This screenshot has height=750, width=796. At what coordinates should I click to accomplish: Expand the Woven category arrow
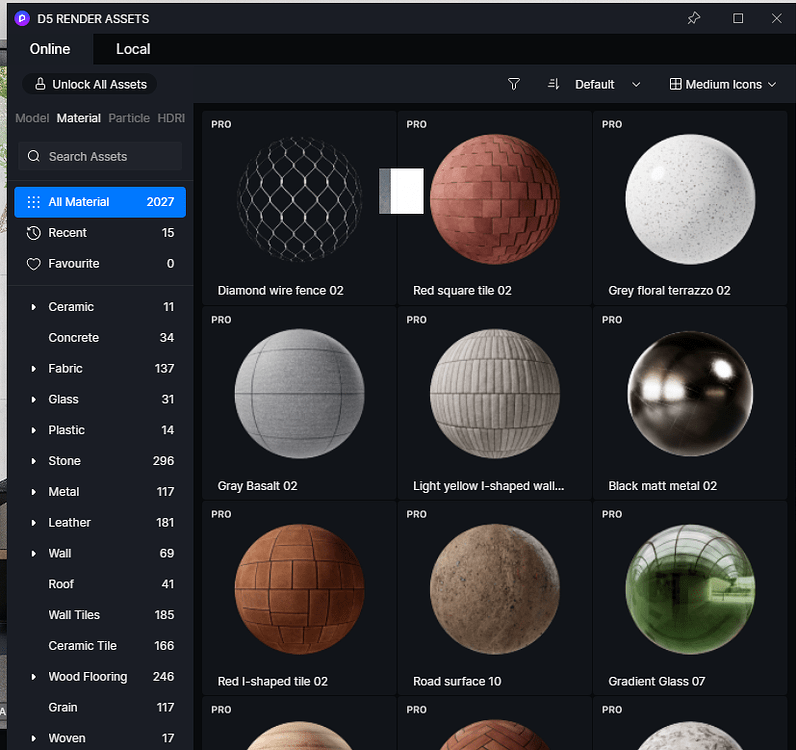pyautogui.click(x=34, y=738)
